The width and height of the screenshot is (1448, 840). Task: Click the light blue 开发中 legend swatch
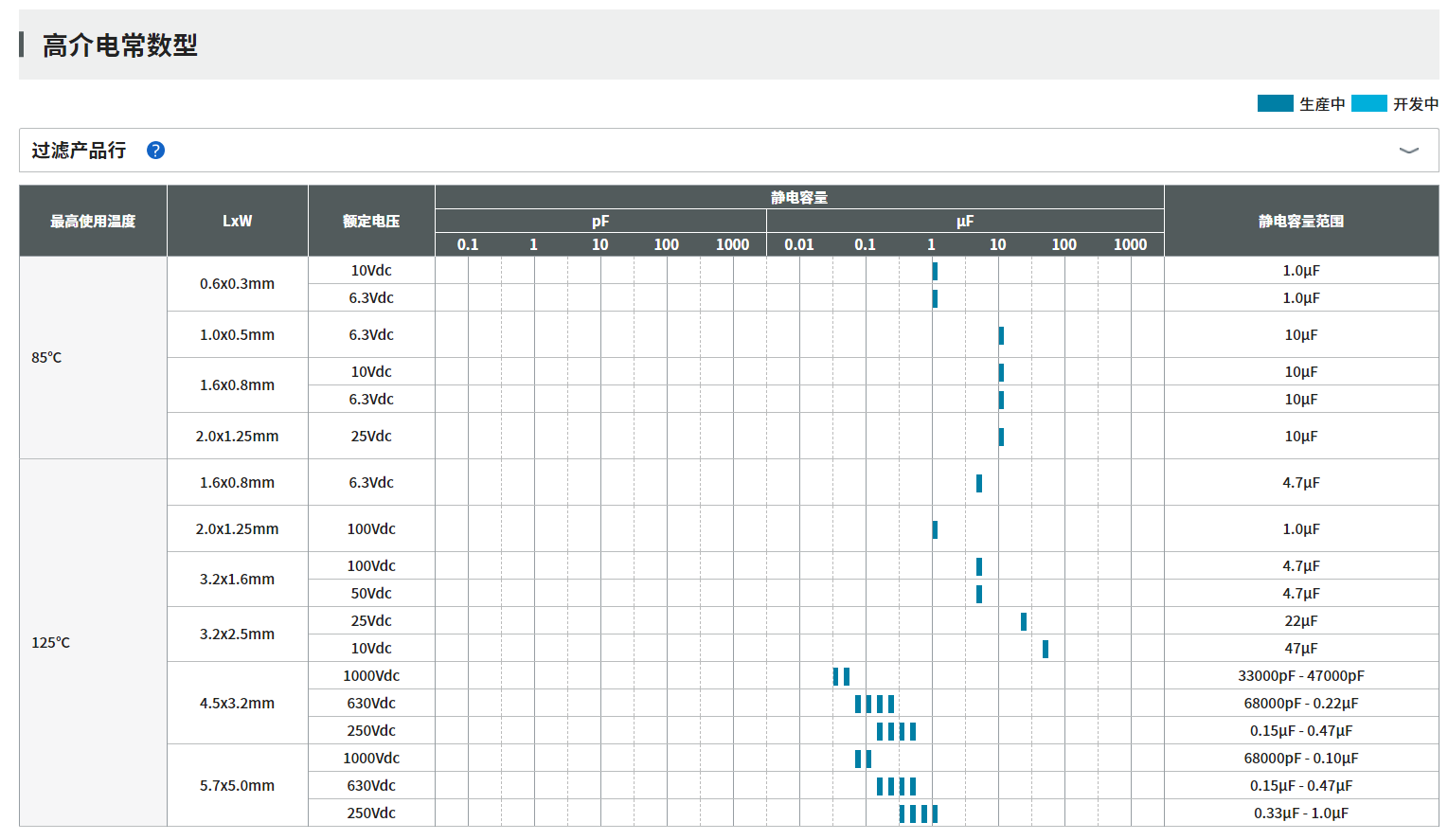[1368, 103]
